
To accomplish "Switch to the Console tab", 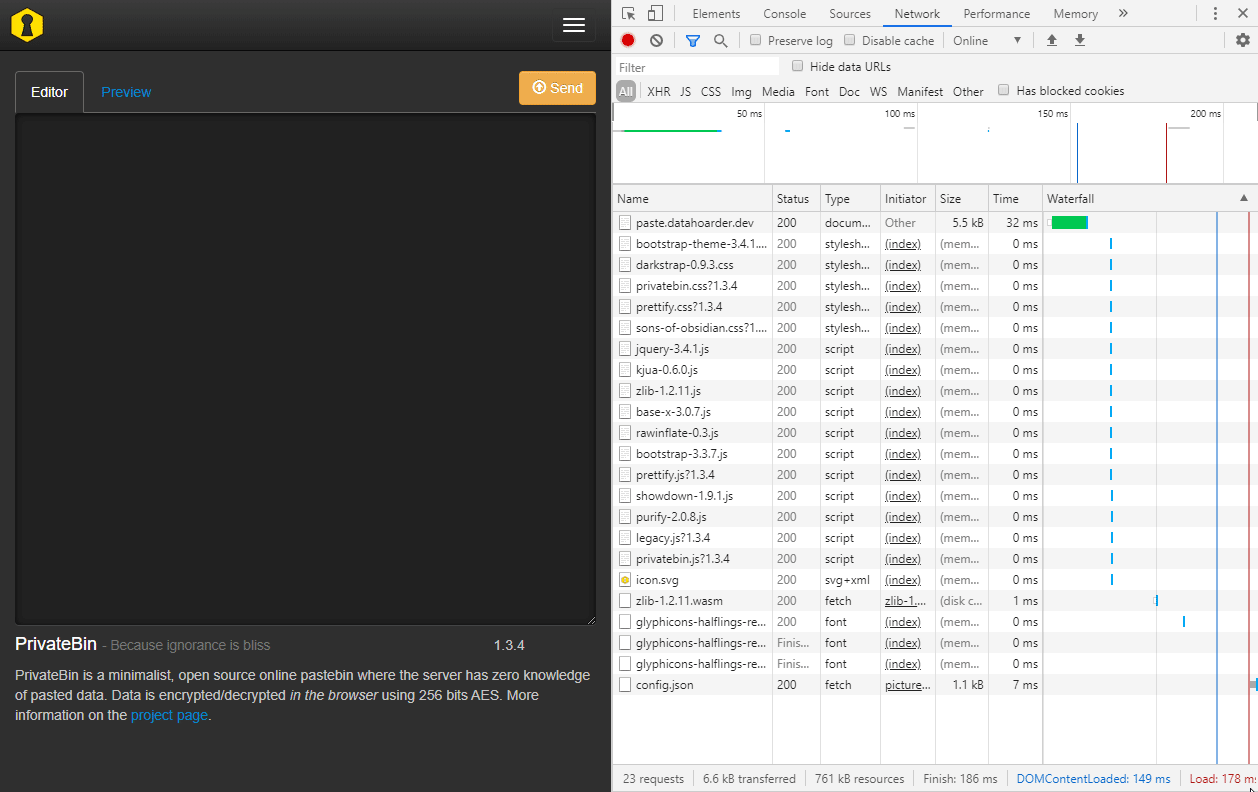I will pyautogui.click(x=785, y=13).
